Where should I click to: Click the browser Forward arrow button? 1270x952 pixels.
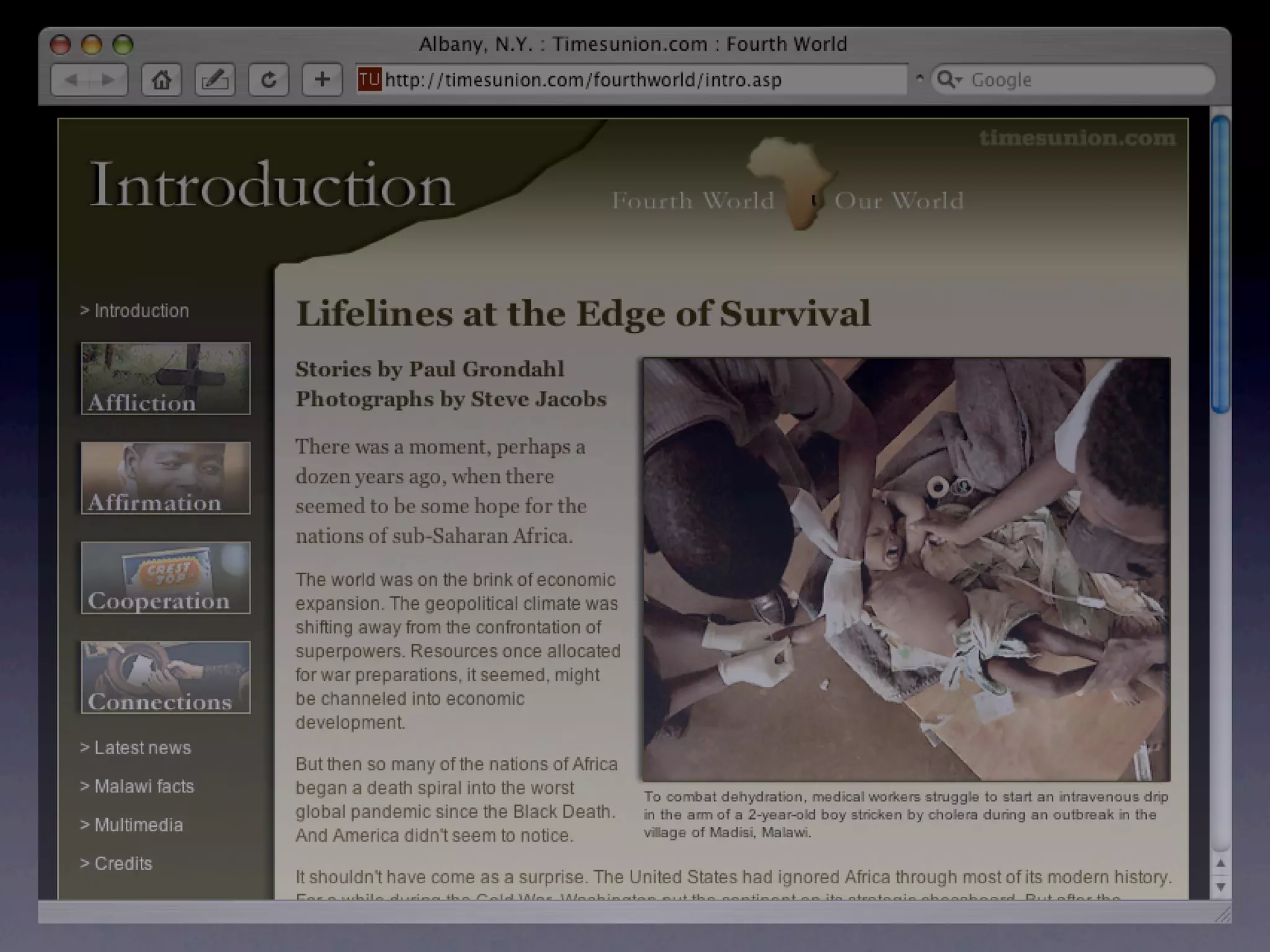[x=108, y=80]
